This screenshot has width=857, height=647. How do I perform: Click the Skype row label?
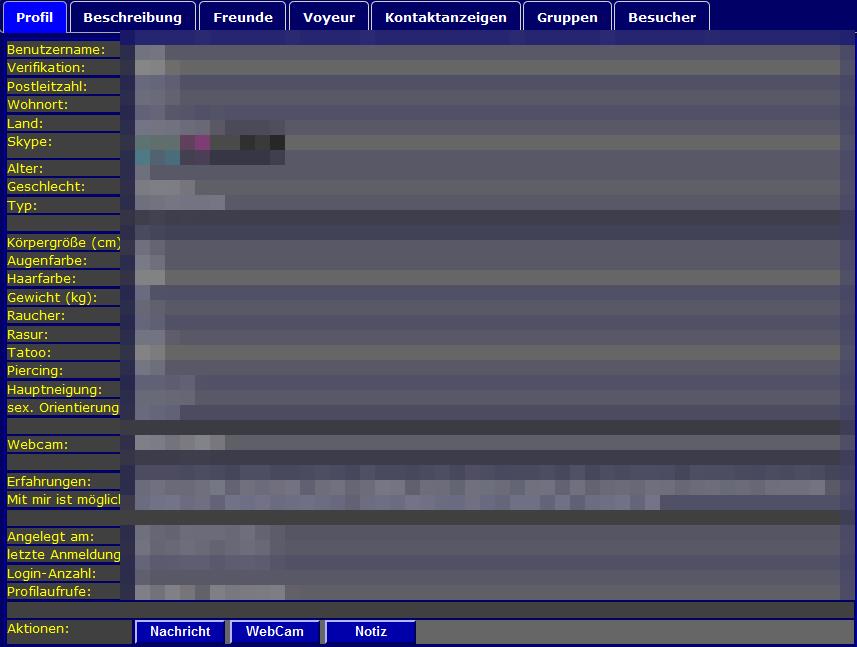(x=30, y=142)
